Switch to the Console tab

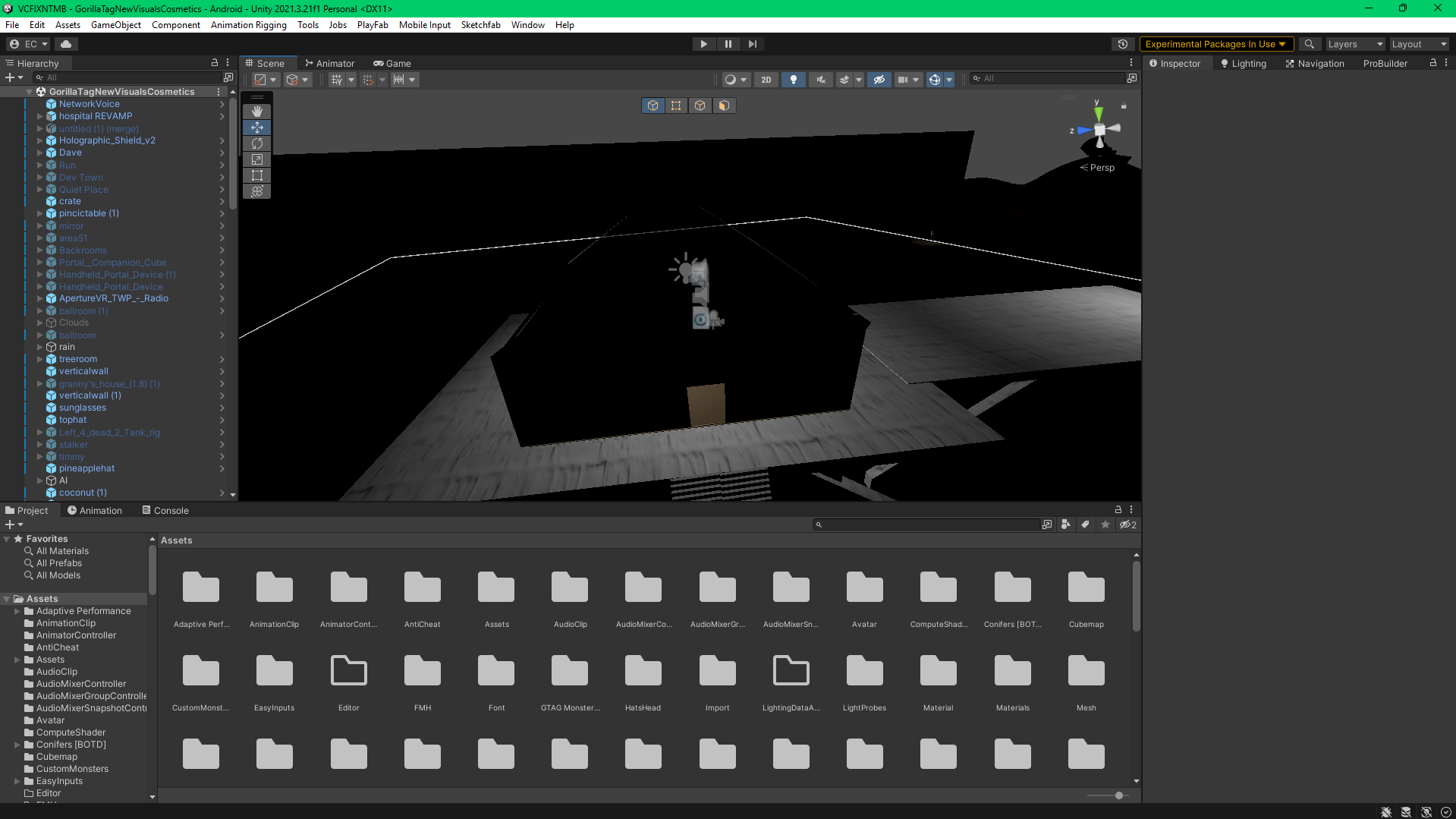pyautogui.click(x=165, y=511)
